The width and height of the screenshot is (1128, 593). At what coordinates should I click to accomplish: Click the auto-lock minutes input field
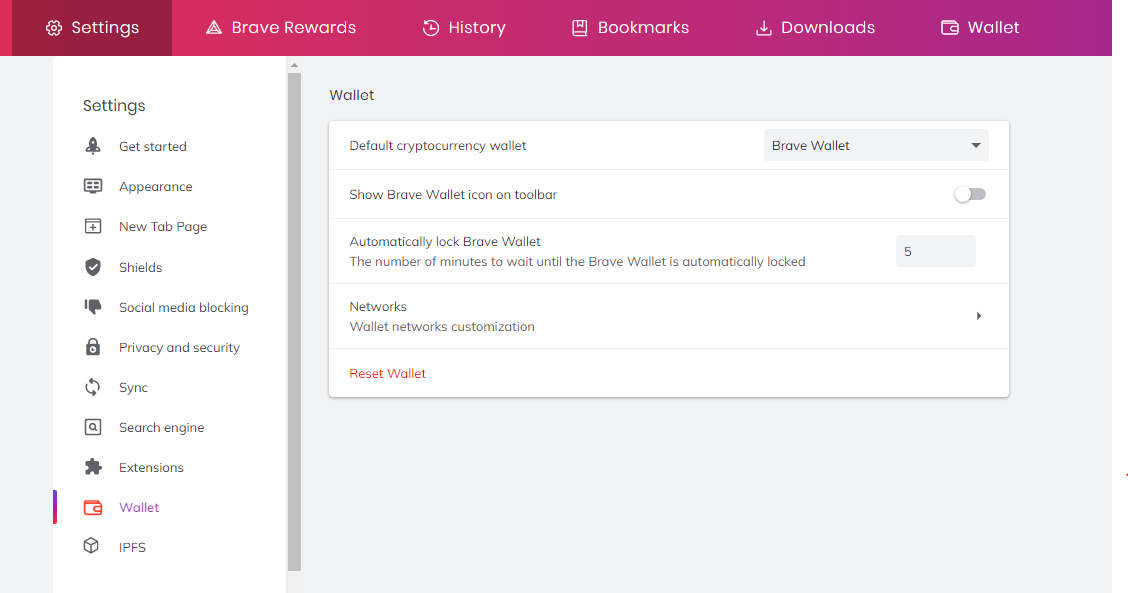click(x=935, y=251)
